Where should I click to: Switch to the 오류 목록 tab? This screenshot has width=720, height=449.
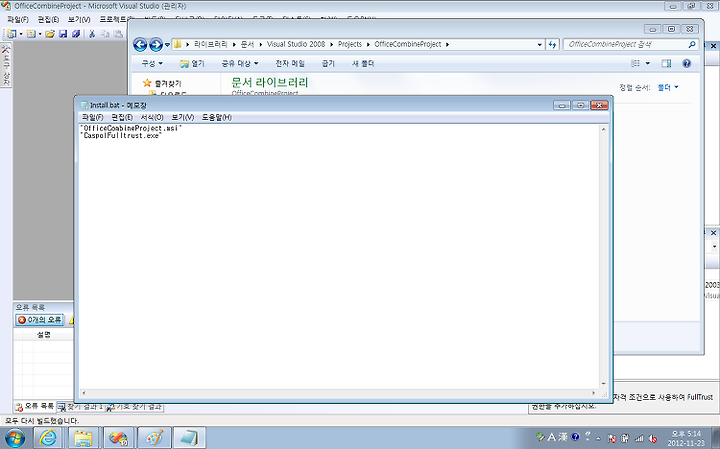35,406
